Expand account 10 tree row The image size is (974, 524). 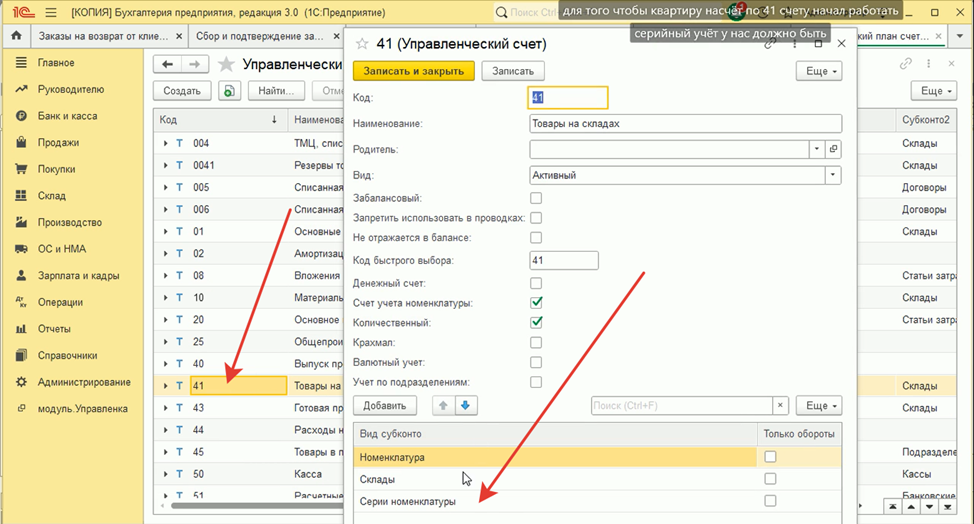tap(165, 298)
